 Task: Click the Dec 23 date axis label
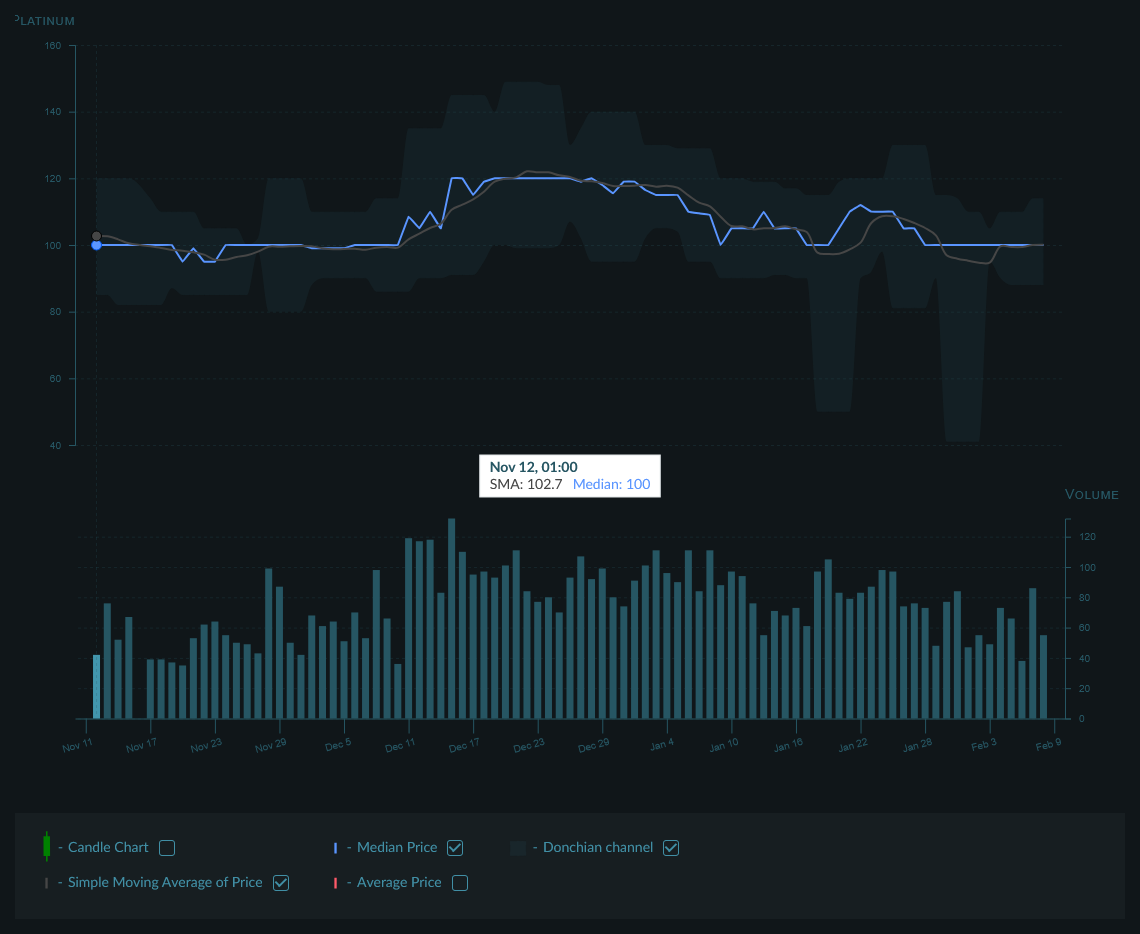(529, 746)
